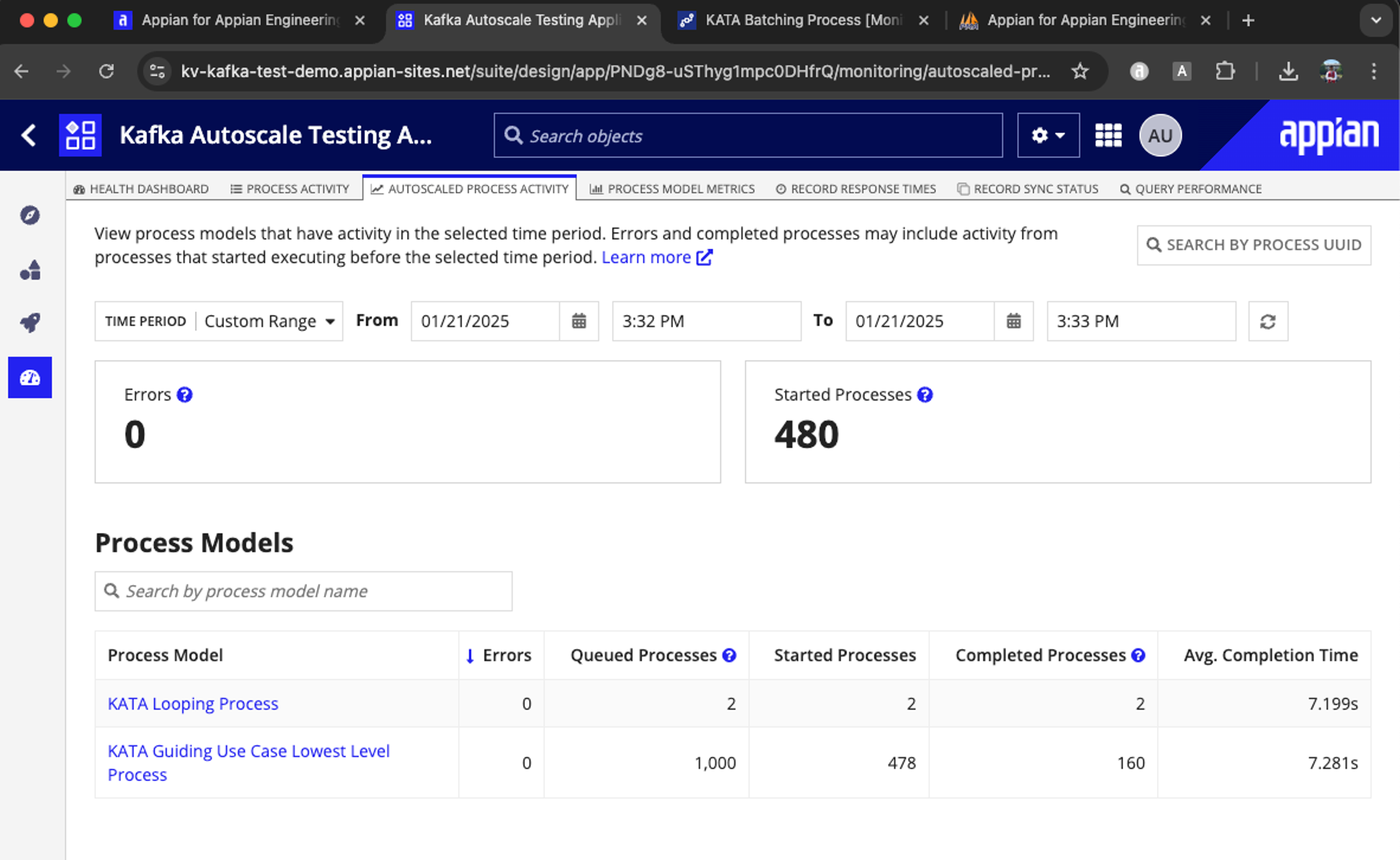Image resolution: width=1400 pixels, height=860 pixels.
Task: Click the From time field 3:32 PM
Action: tap(706, 322)
